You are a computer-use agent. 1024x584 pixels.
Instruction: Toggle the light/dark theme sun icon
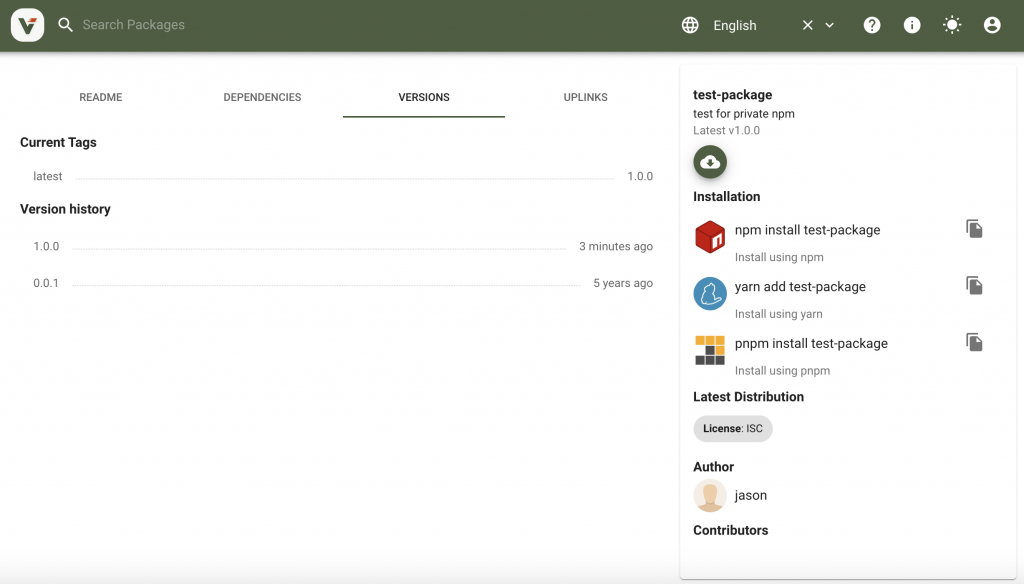[x=952, y=25]
